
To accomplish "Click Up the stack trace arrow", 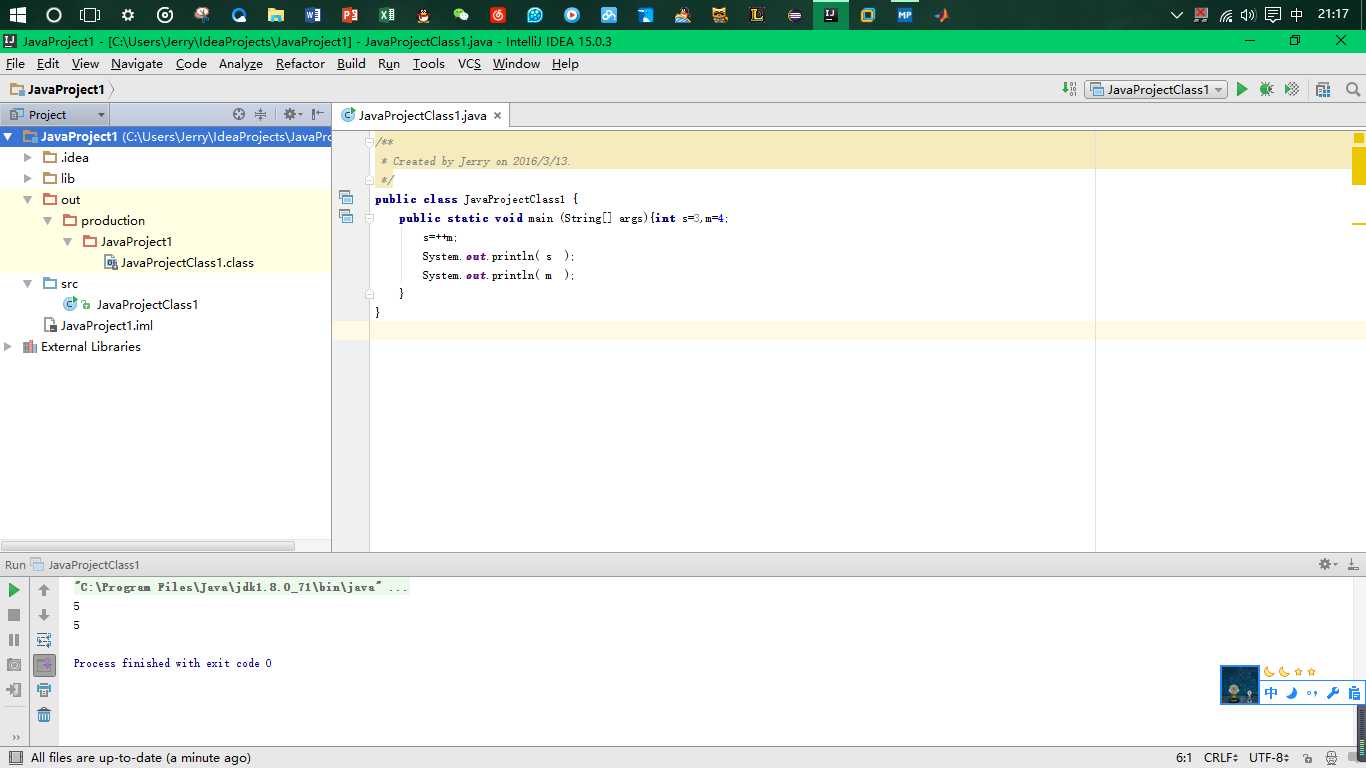I will tap(44, 590).
